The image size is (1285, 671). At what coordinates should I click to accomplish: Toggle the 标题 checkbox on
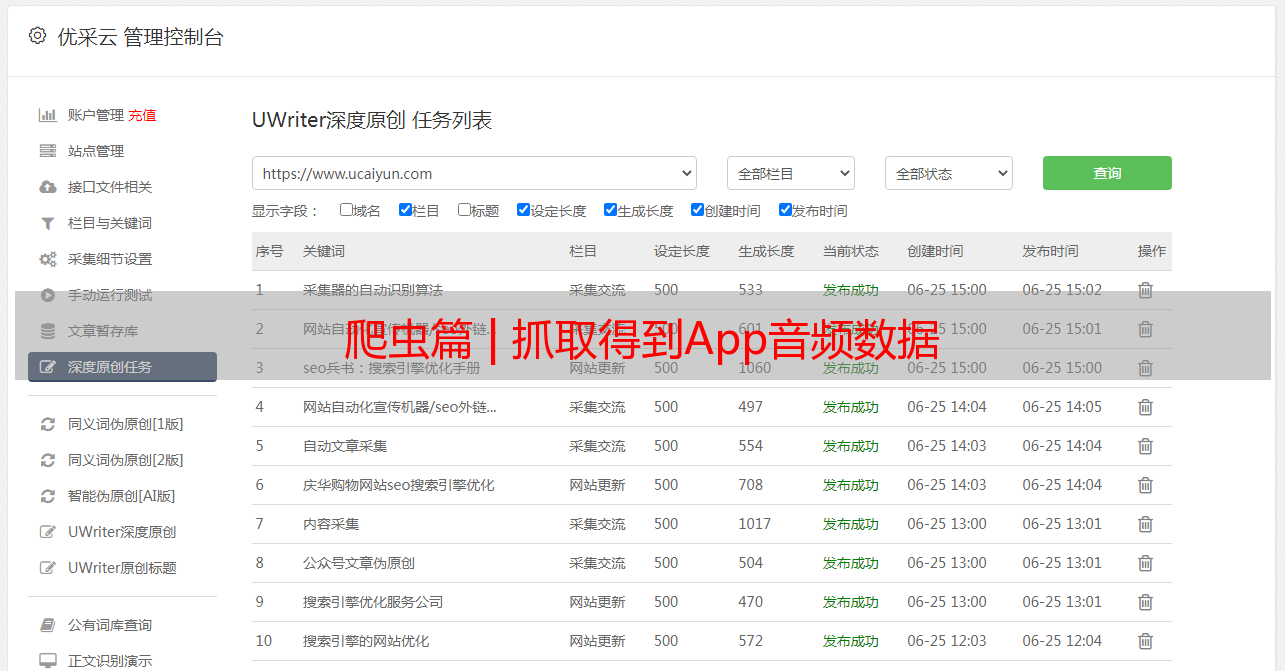pos(464,210)
